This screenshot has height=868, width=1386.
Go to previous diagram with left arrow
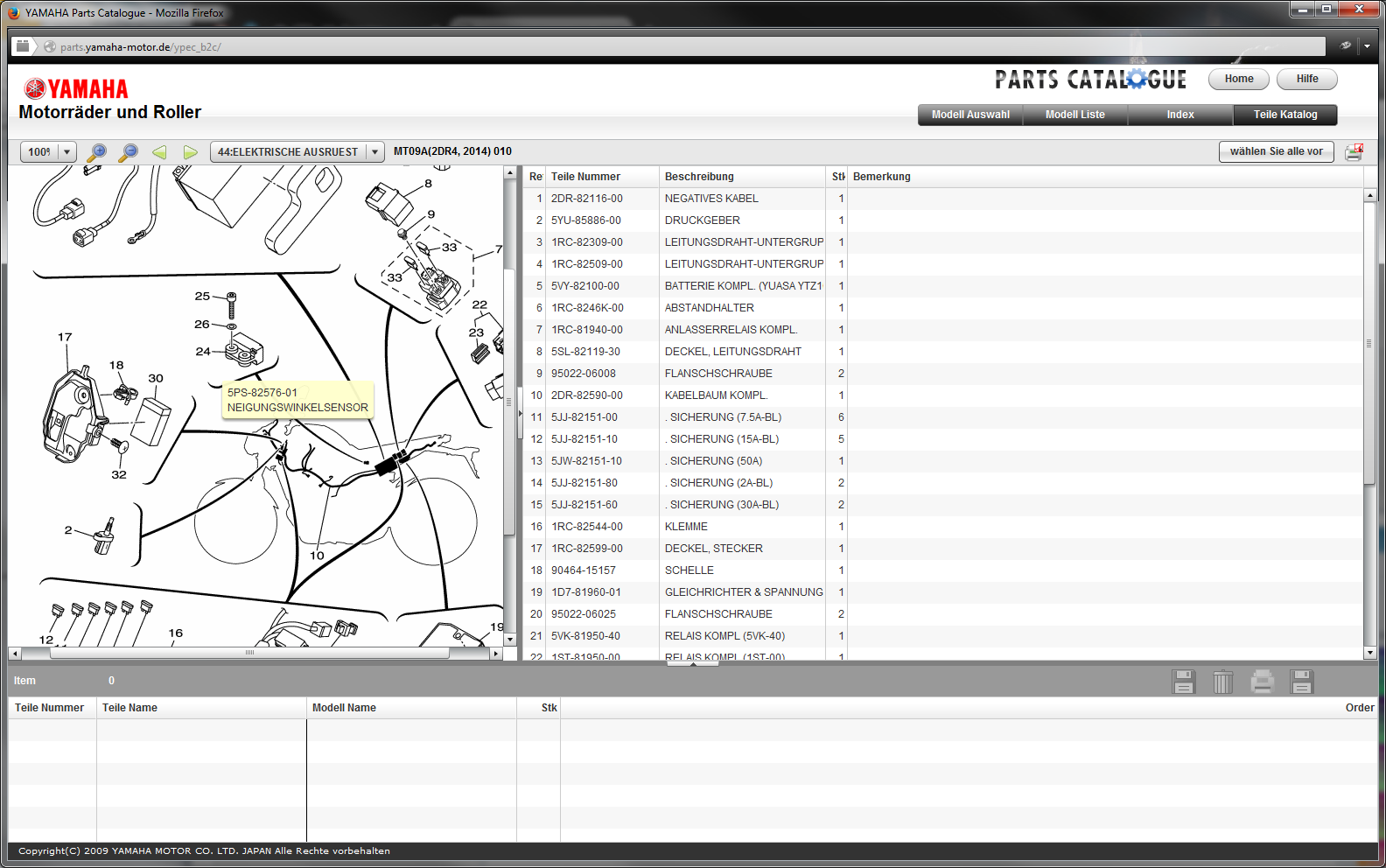[x=159, y=152]
